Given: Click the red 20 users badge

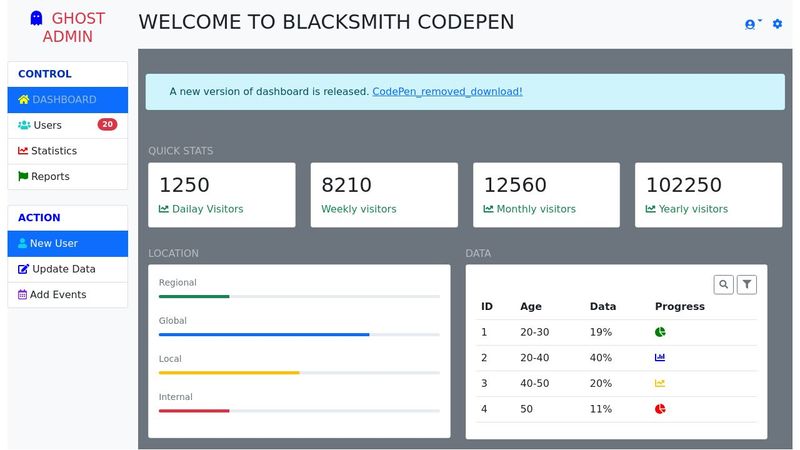Looking at the screenshot, I should pos(107,125).
